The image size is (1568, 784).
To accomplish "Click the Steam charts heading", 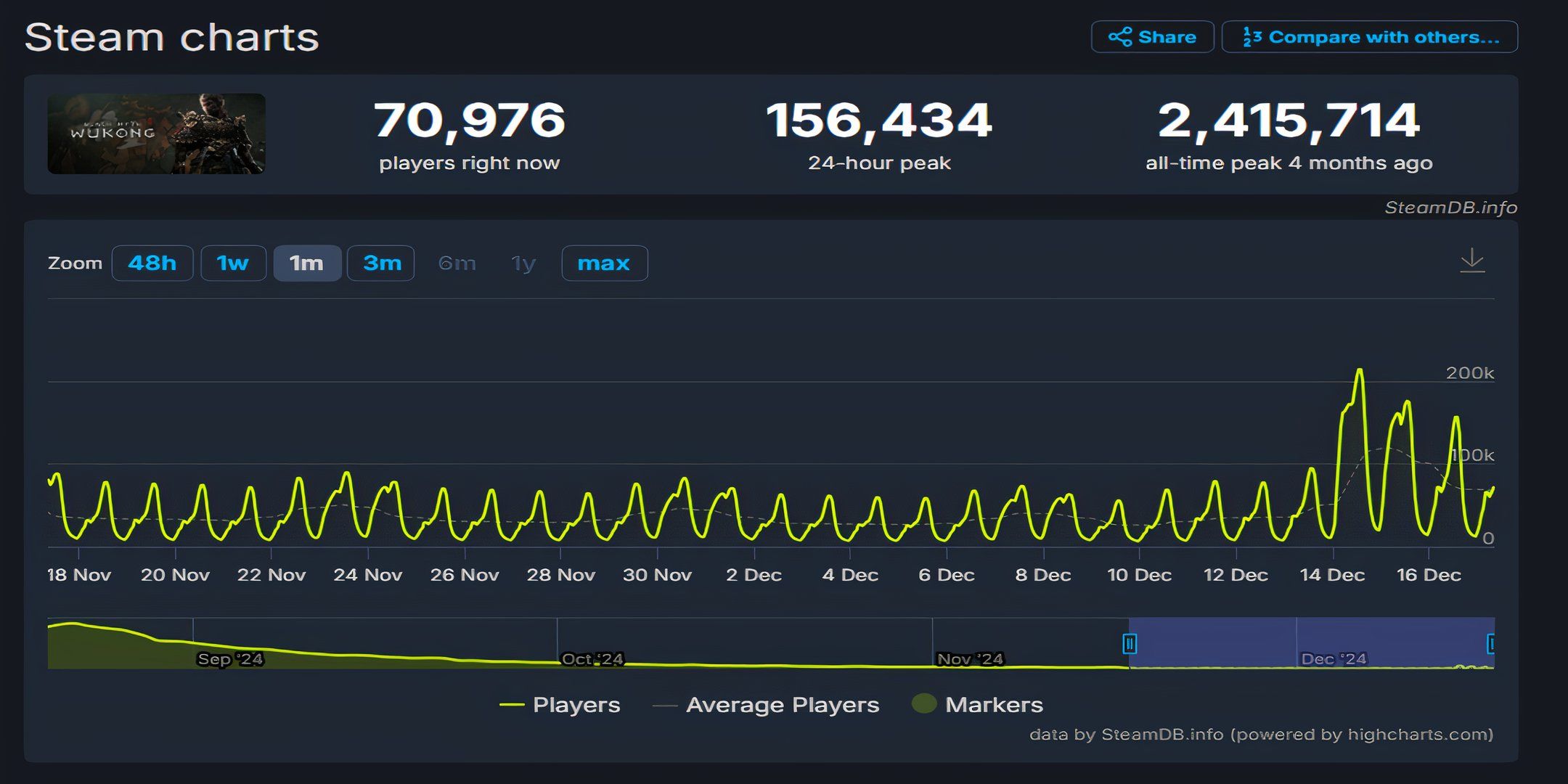I will click(x=172, y=37).
